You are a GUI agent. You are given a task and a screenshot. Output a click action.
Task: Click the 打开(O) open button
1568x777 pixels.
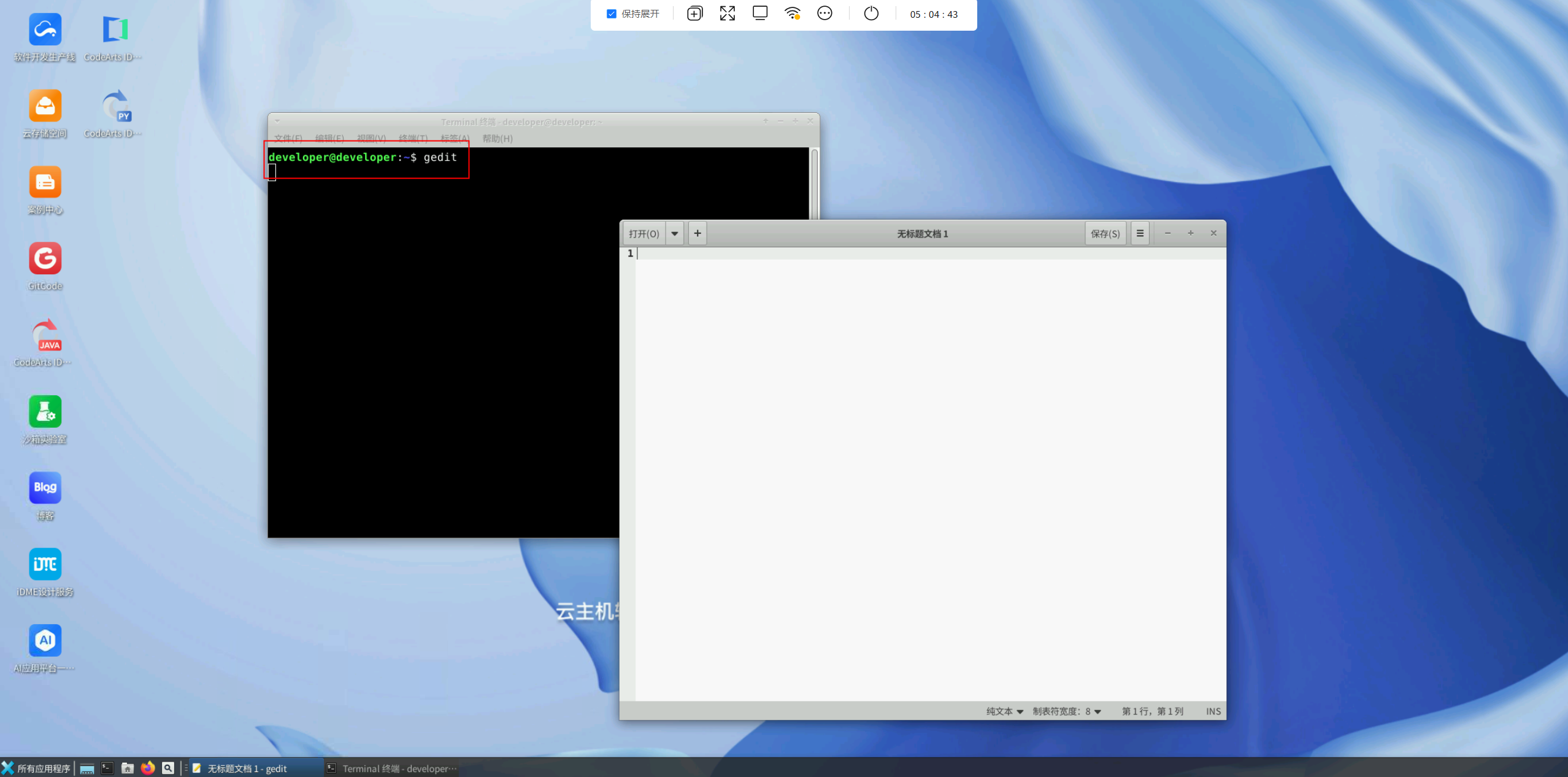[644, 233]
